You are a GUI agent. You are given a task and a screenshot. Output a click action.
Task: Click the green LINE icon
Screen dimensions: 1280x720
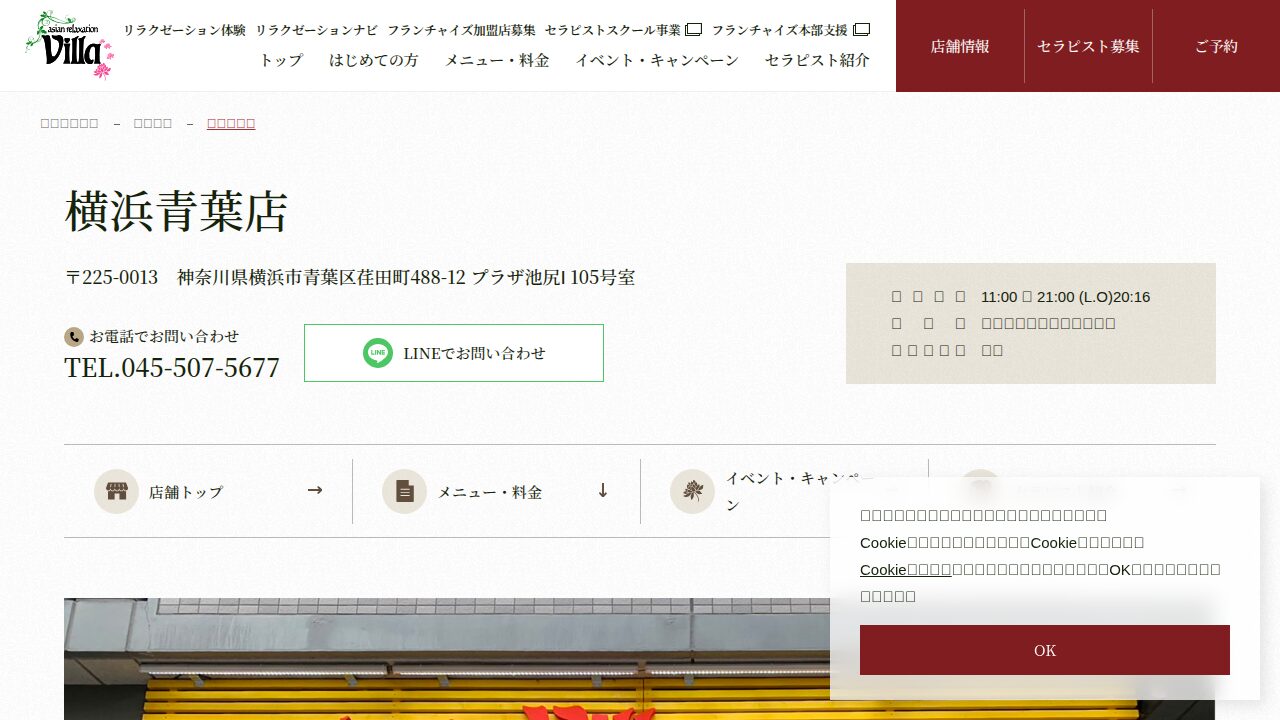(x=378, y=353)
